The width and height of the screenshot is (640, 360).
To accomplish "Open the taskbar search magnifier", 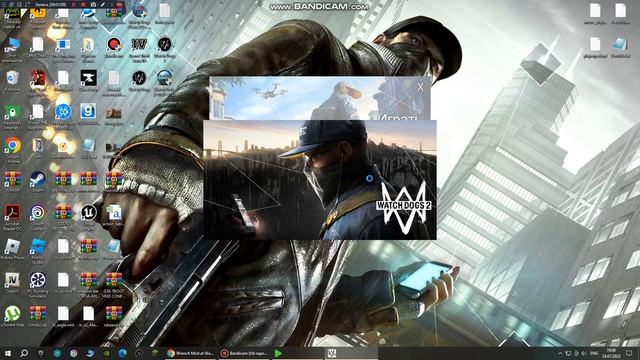I will [x=24, y=353].
